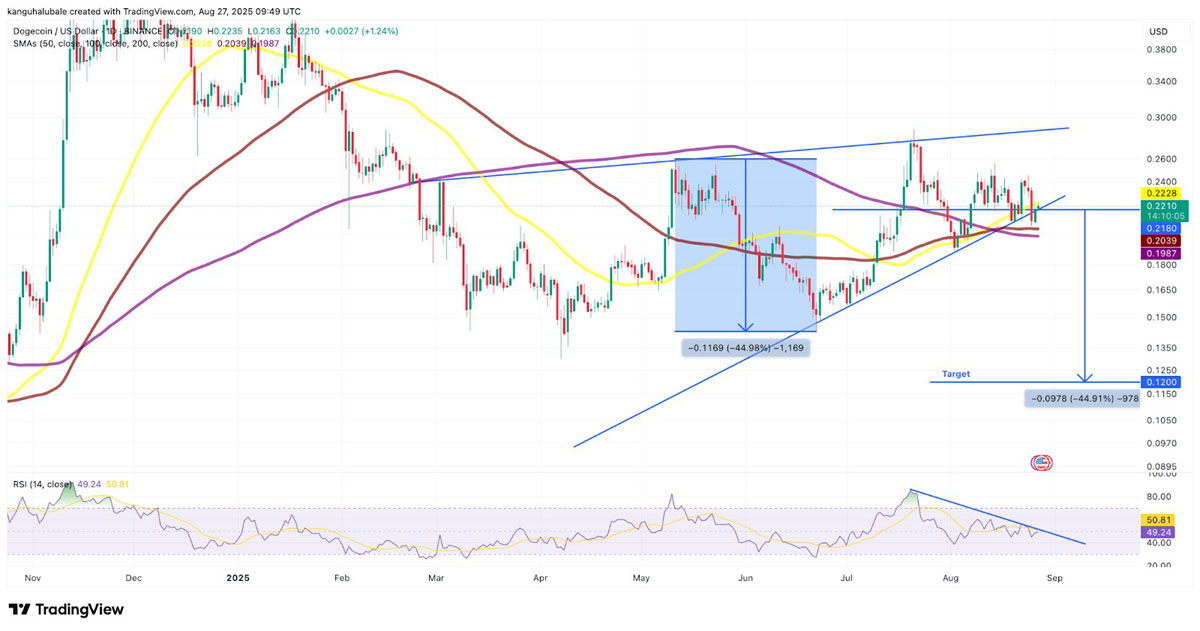
Task: Click the Nov label on time axis
Action: (x=32, y=578)
